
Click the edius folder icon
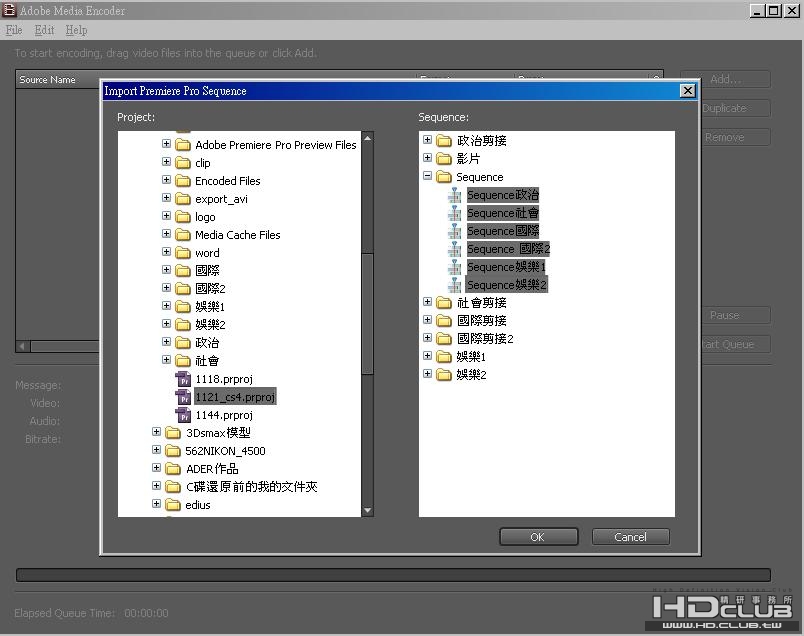(173, 505)
